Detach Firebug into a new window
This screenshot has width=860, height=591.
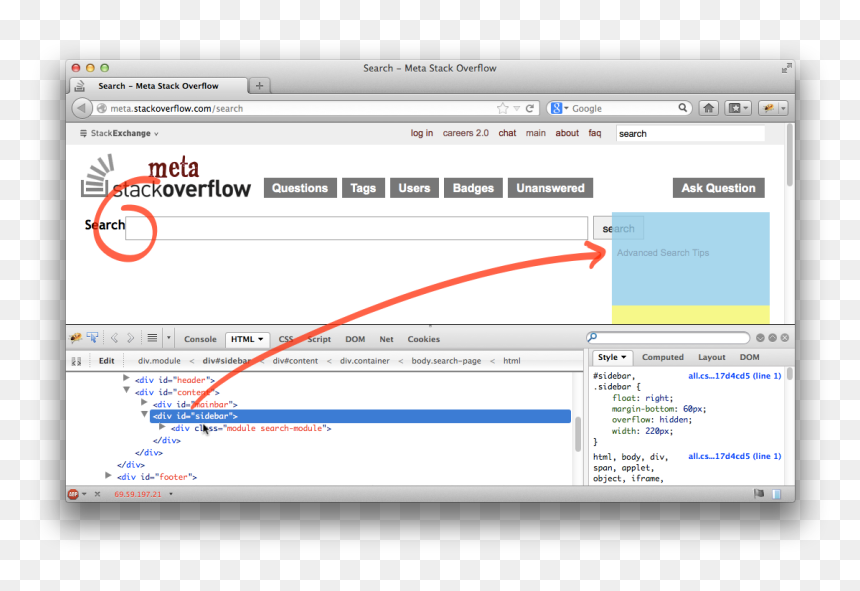[x=772, y=338]
